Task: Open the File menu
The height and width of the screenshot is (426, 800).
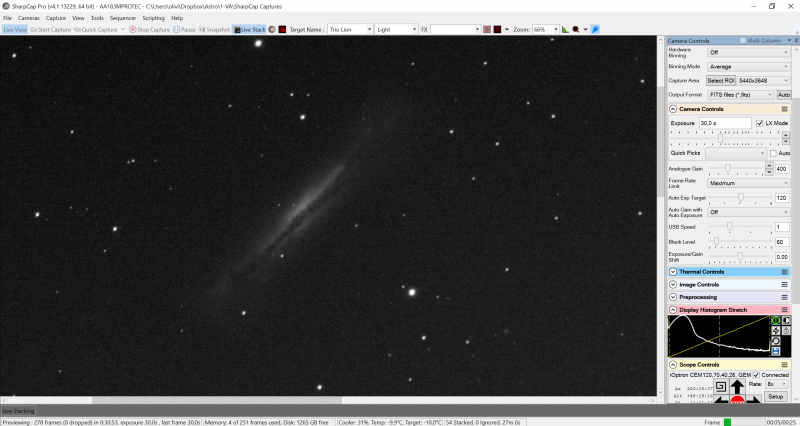Action: [x=8, y=18]
